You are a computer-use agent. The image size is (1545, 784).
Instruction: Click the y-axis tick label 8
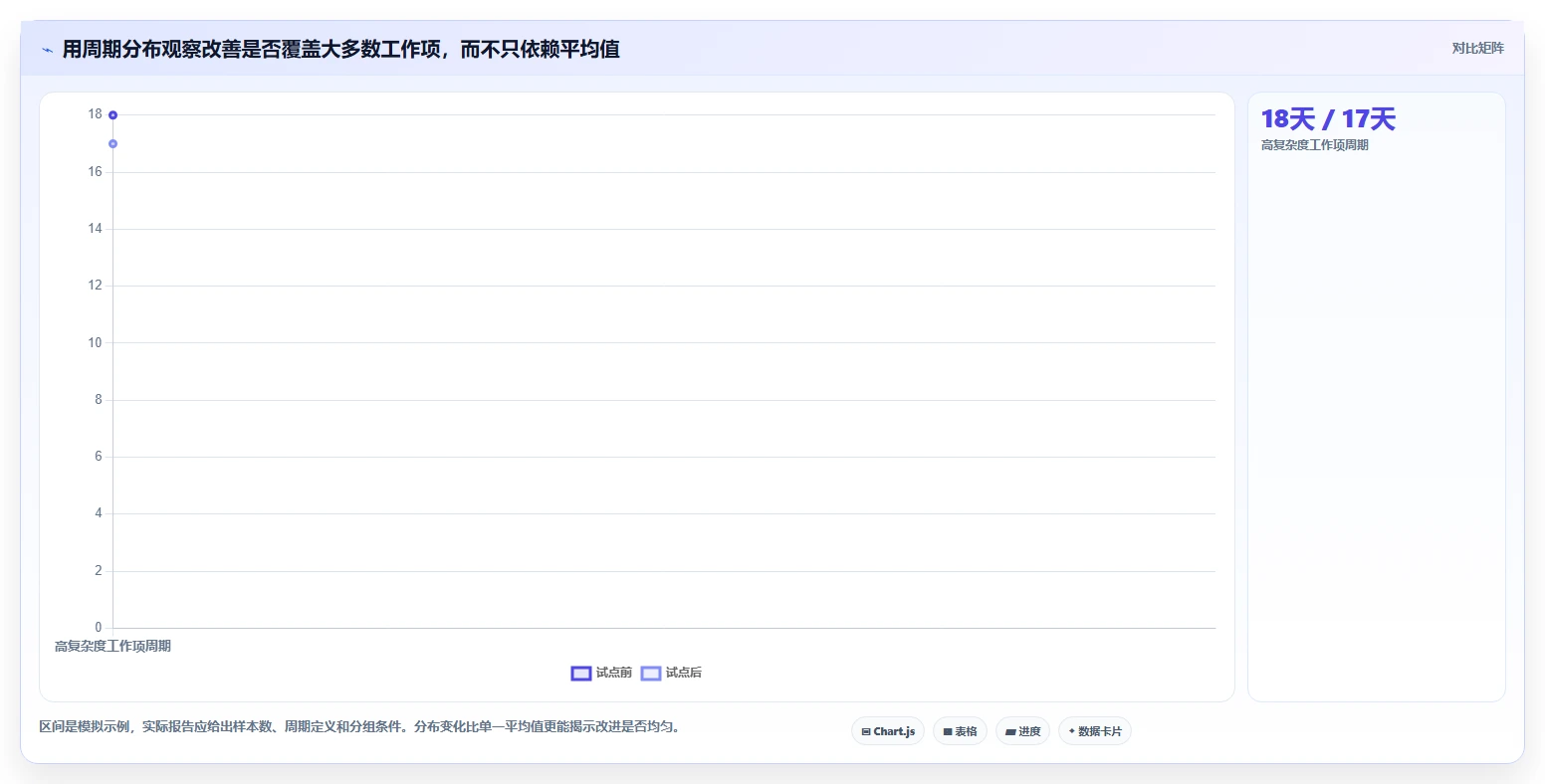pyautogui.click(x=99, y=400)
